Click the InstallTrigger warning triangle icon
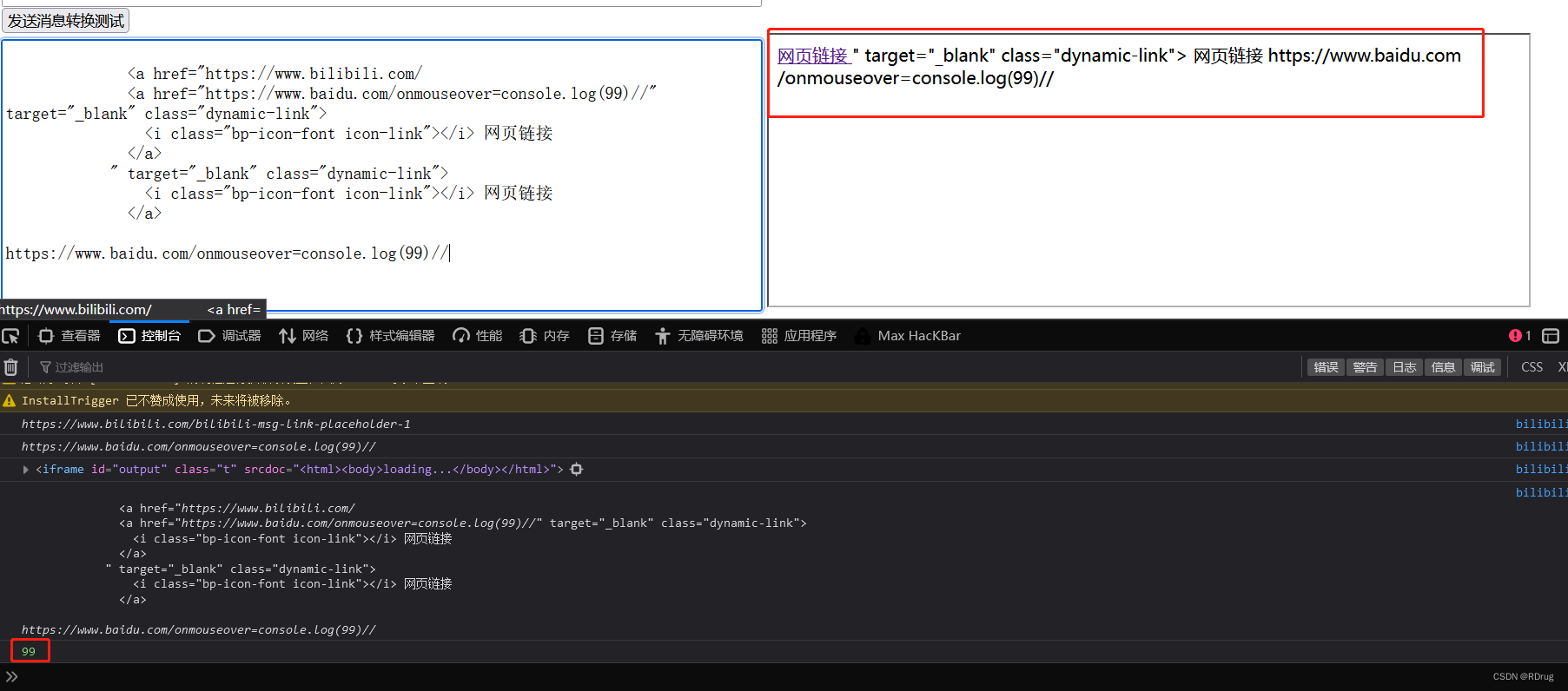 10,401
